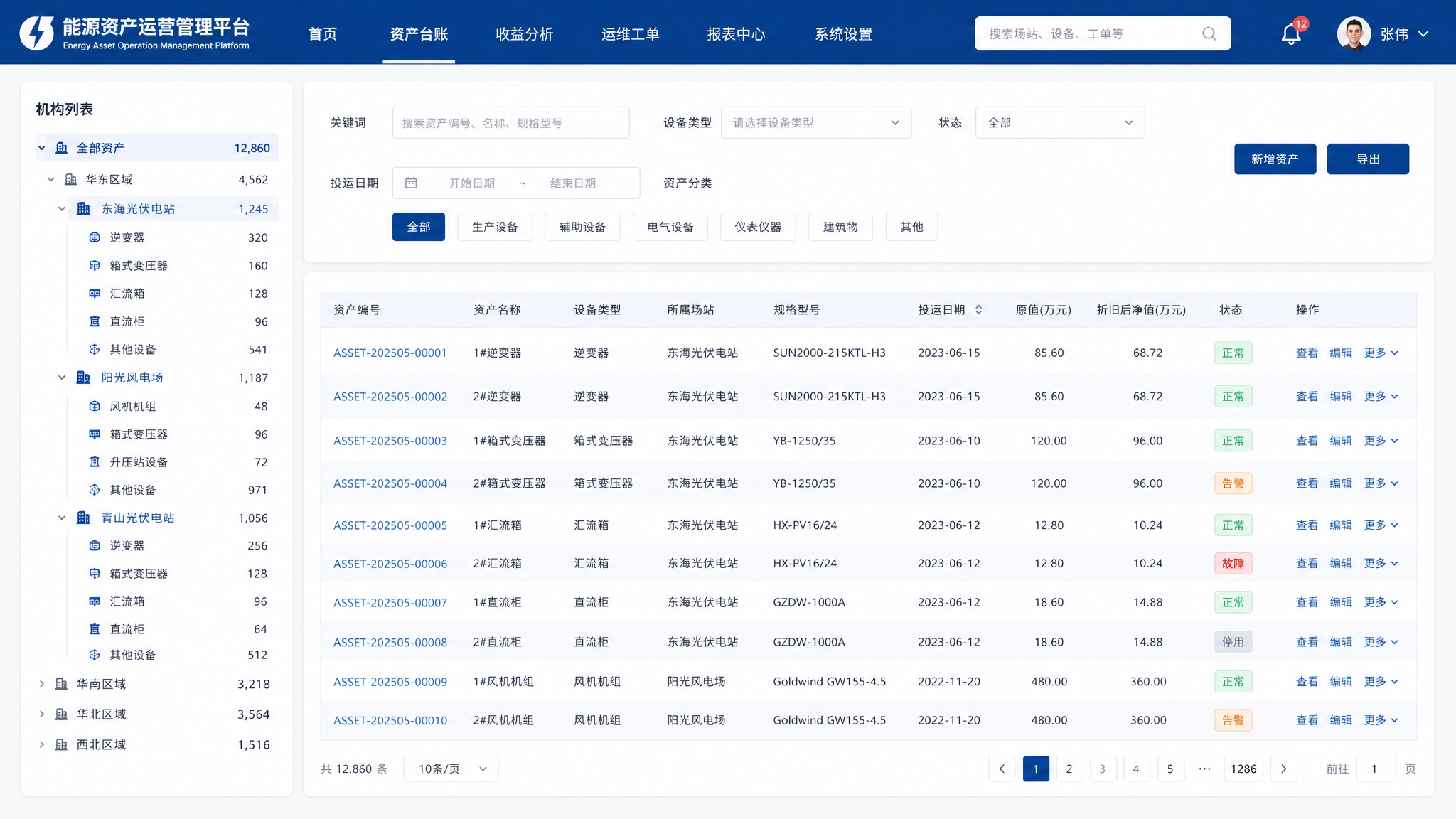Click the 东海光伏电站 station icon
1456x819 pixels.
(83, 209)
